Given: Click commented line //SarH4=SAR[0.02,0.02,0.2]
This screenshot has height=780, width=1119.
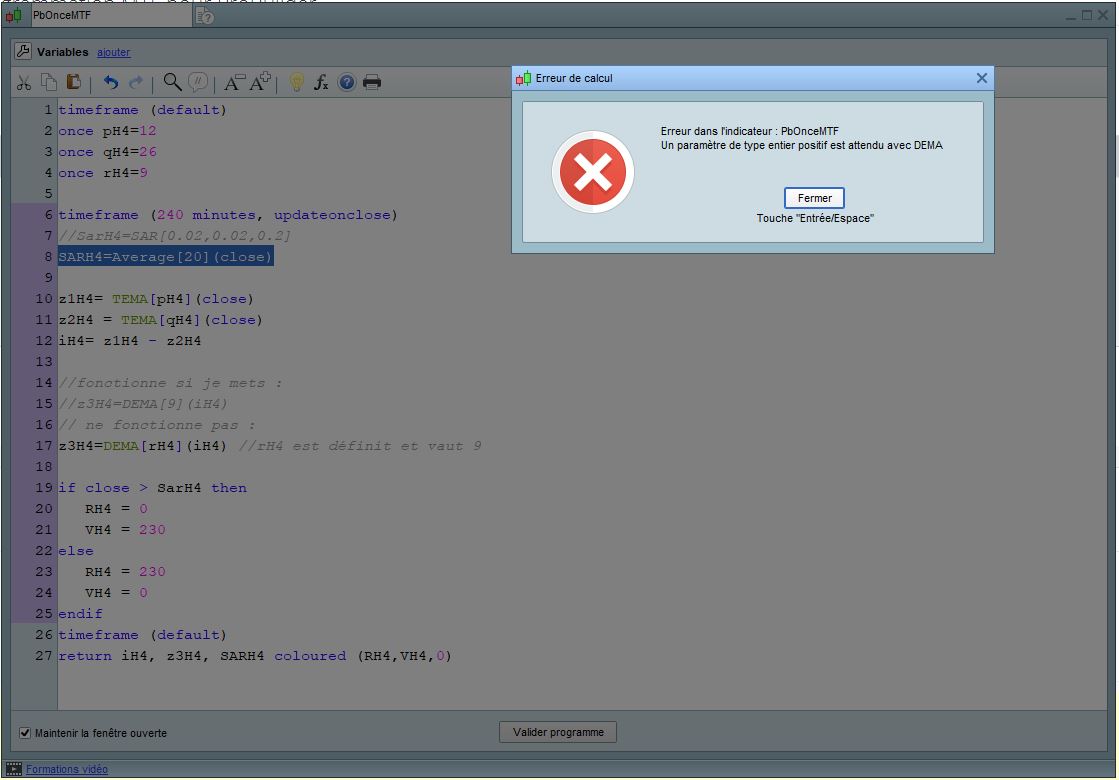Looking at the screenshot, I should [174, 235].
